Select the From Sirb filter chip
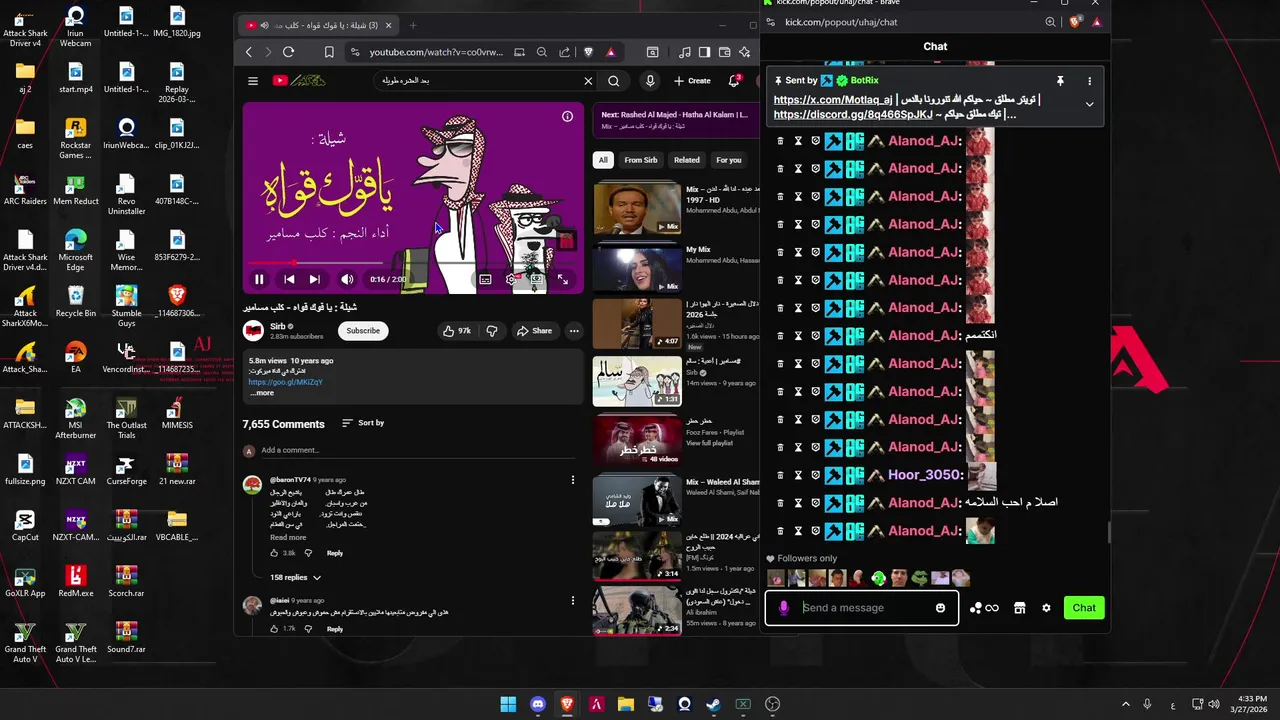This screenshot has height=720, width=1280. click(641, 160)
